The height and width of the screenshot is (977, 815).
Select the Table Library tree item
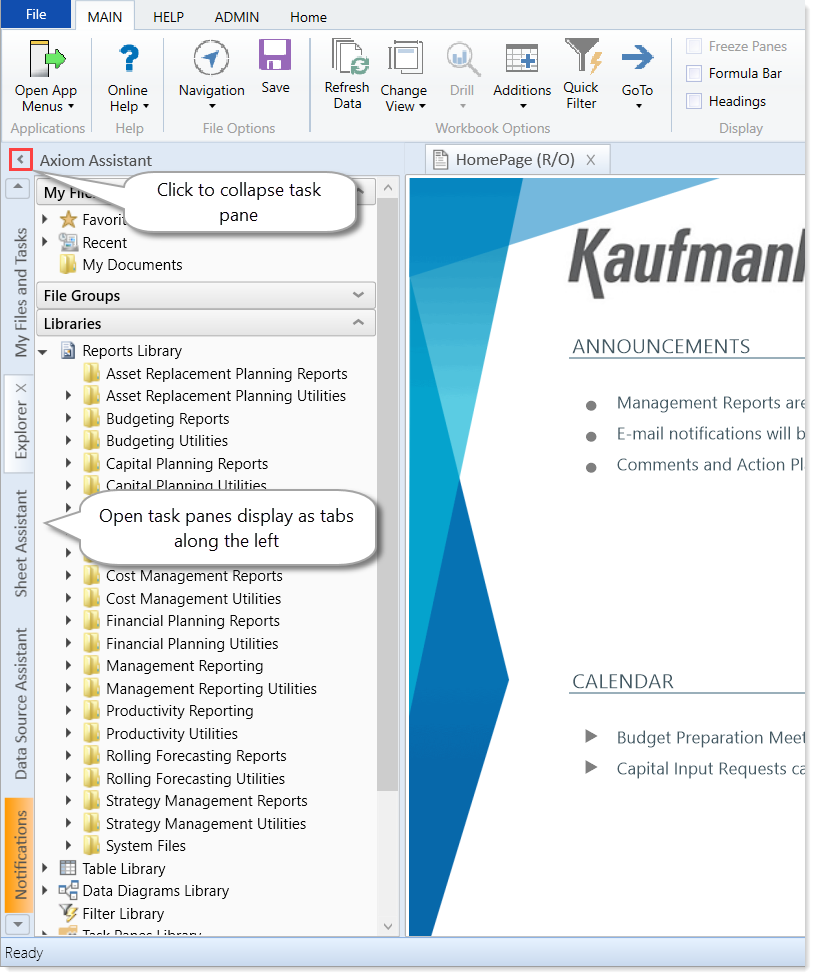coord(123,868)
